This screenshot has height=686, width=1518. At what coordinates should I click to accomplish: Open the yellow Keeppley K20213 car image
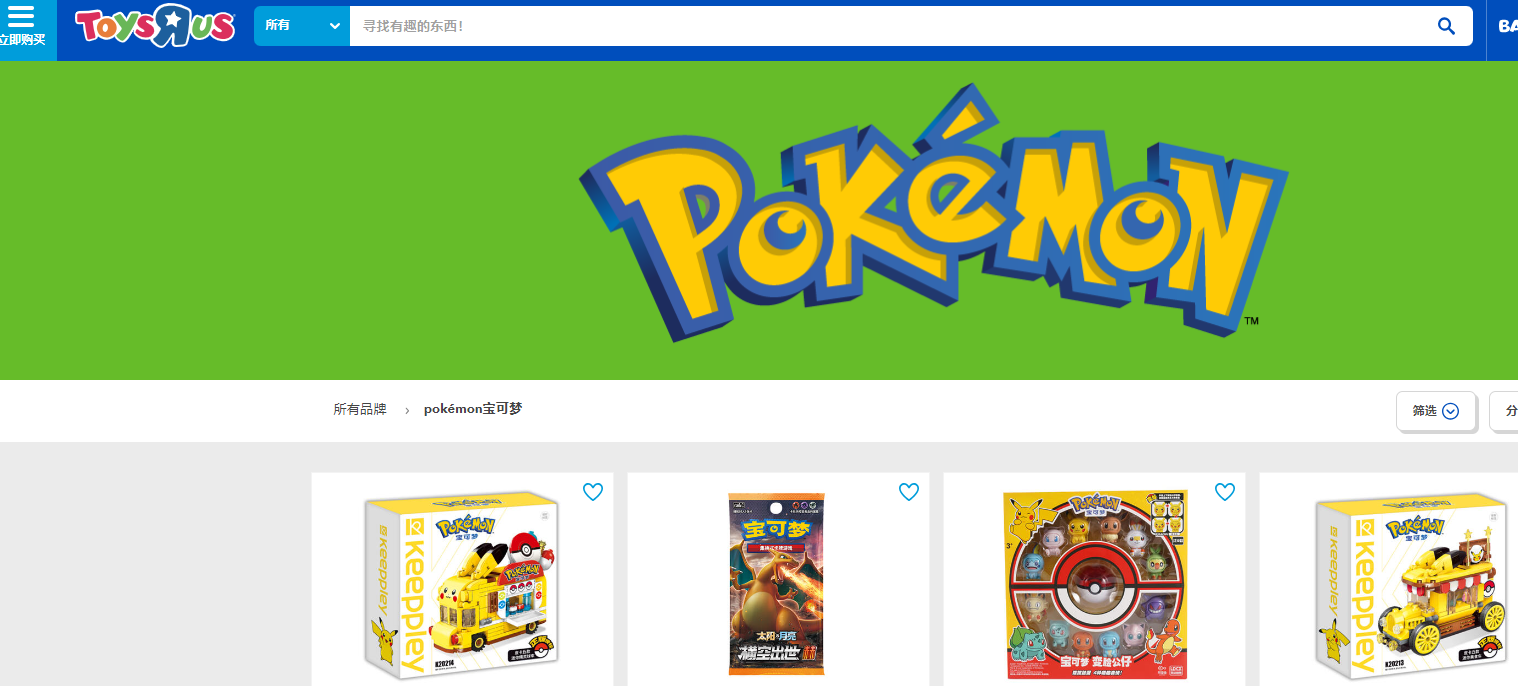pyautogui.click(x=1410, y=585)
